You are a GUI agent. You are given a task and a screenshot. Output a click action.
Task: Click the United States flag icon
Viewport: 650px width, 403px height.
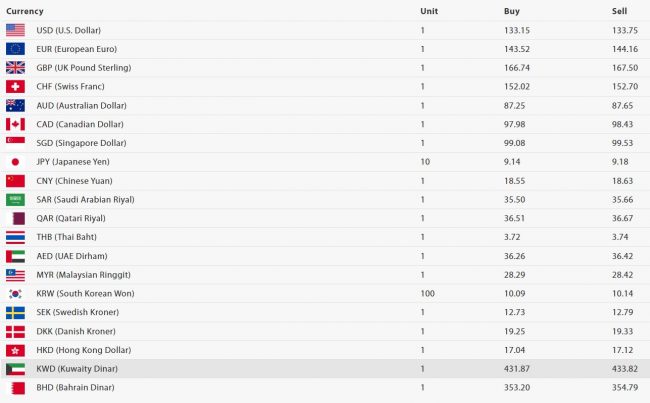point(15,30)
